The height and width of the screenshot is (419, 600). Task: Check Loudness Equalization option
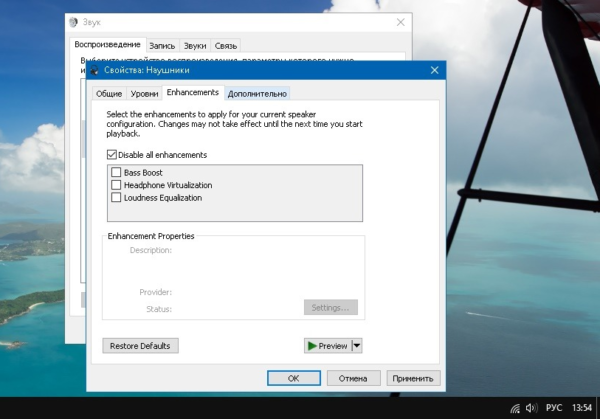point(117,198)
